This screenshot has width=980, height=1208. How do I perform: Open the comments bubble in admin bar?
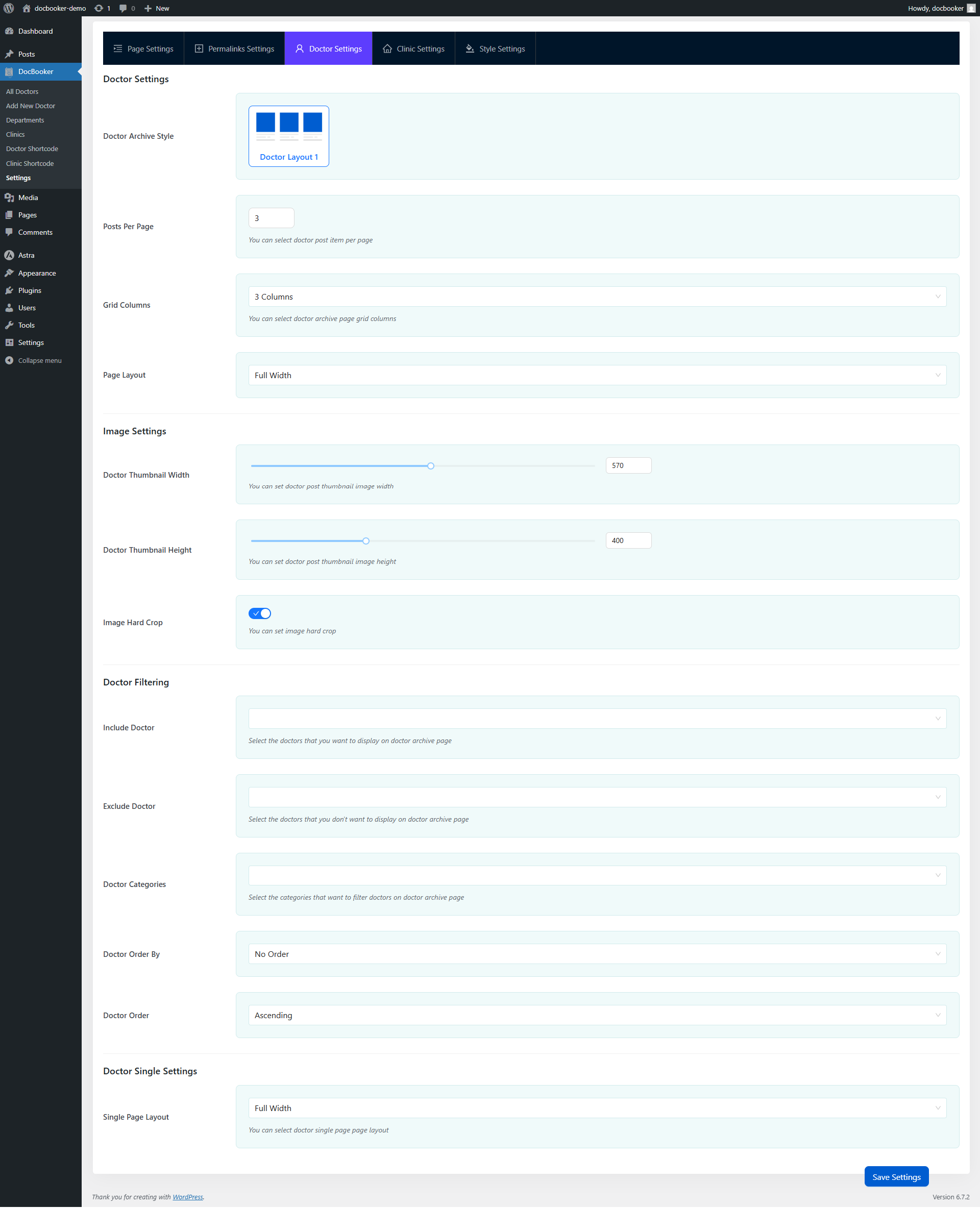click(123, 9)
